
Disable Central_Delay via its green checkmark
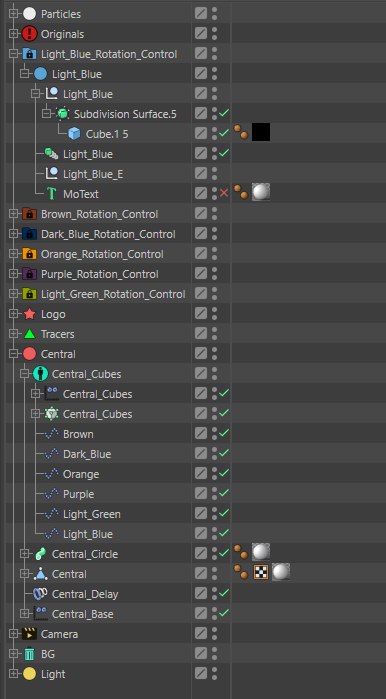click(x=224, y=593)
